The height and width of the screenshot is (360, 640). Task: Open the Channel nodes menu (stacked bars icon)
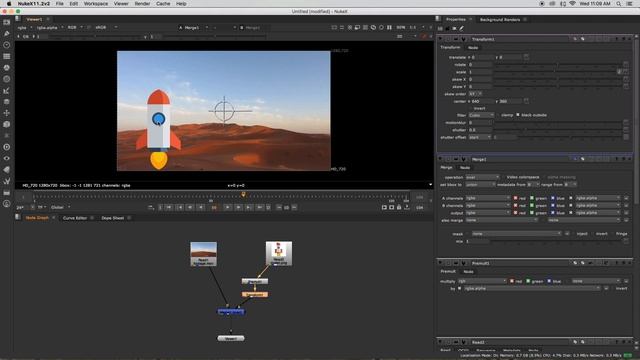point(7,56)
